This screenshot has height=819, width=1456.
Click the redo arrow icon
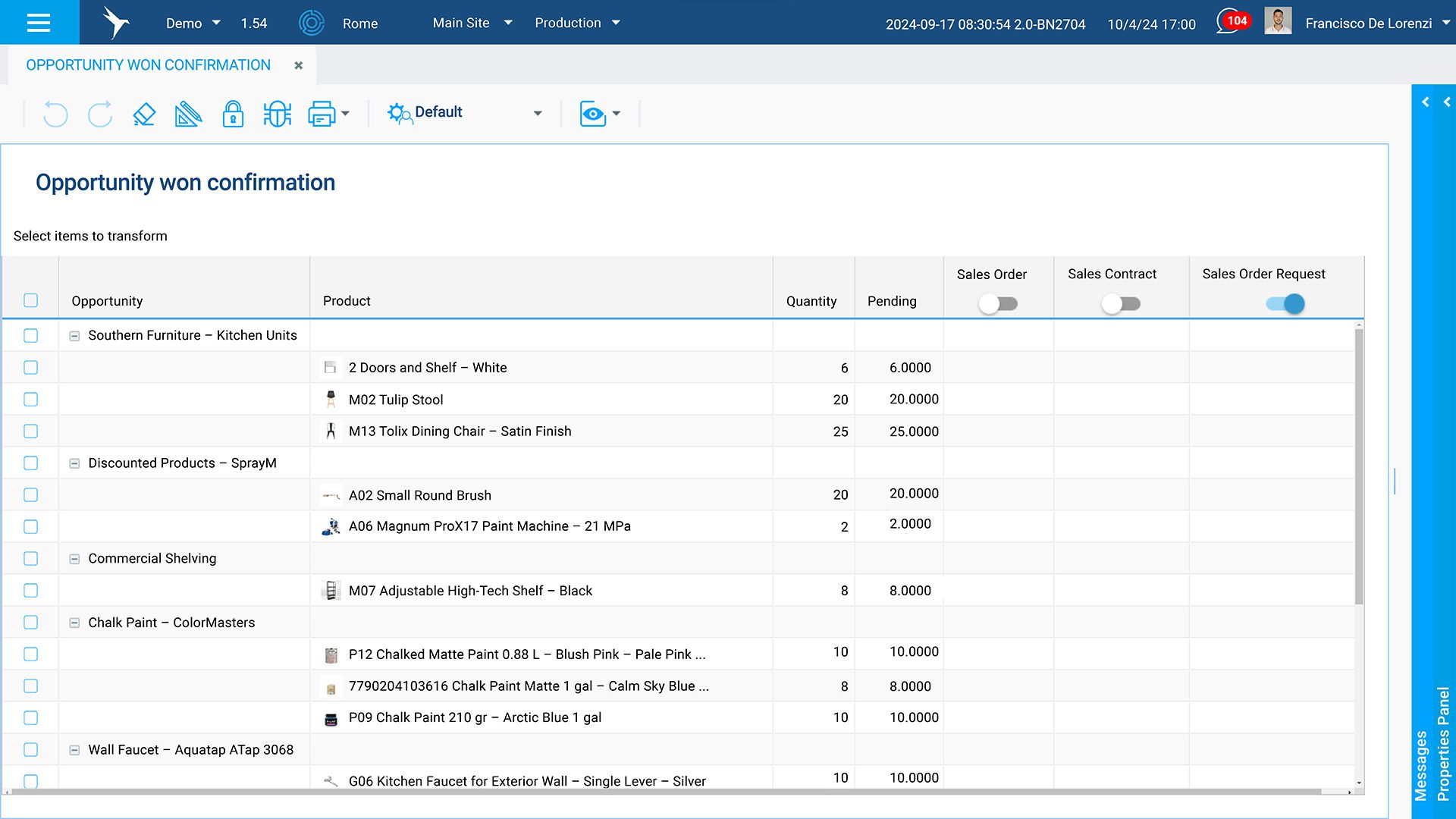100,114
